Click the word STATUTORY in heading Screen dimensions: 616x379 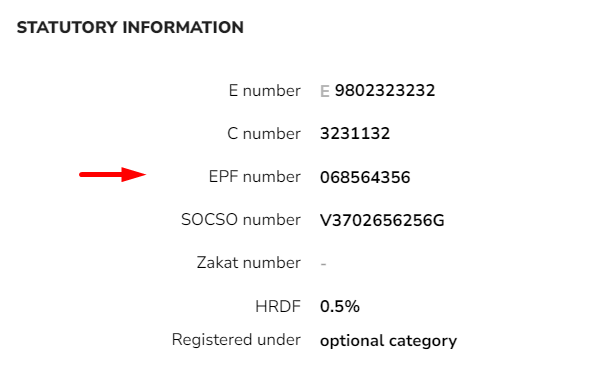click(x=67, y=27)
